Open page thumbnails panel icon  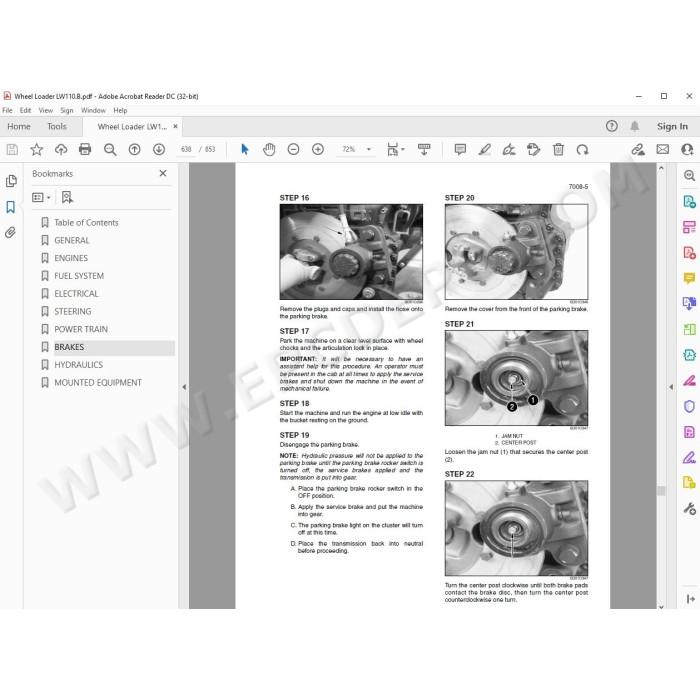point(11,181)
